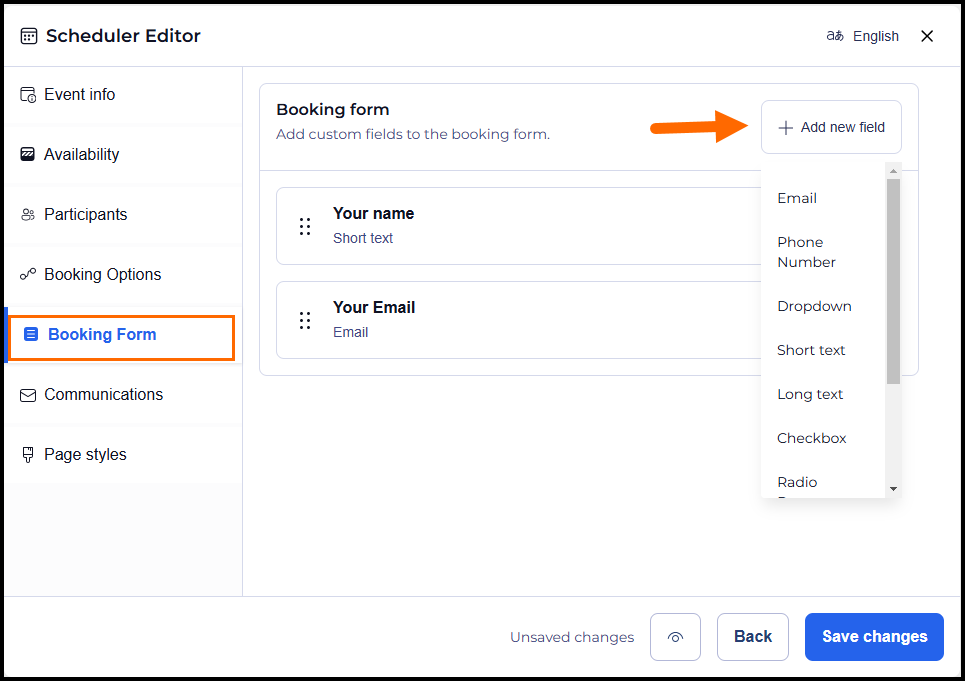Viewport: 965px width, 681px height.
Task: Open the Participants section
Action: tap(123, 215)
